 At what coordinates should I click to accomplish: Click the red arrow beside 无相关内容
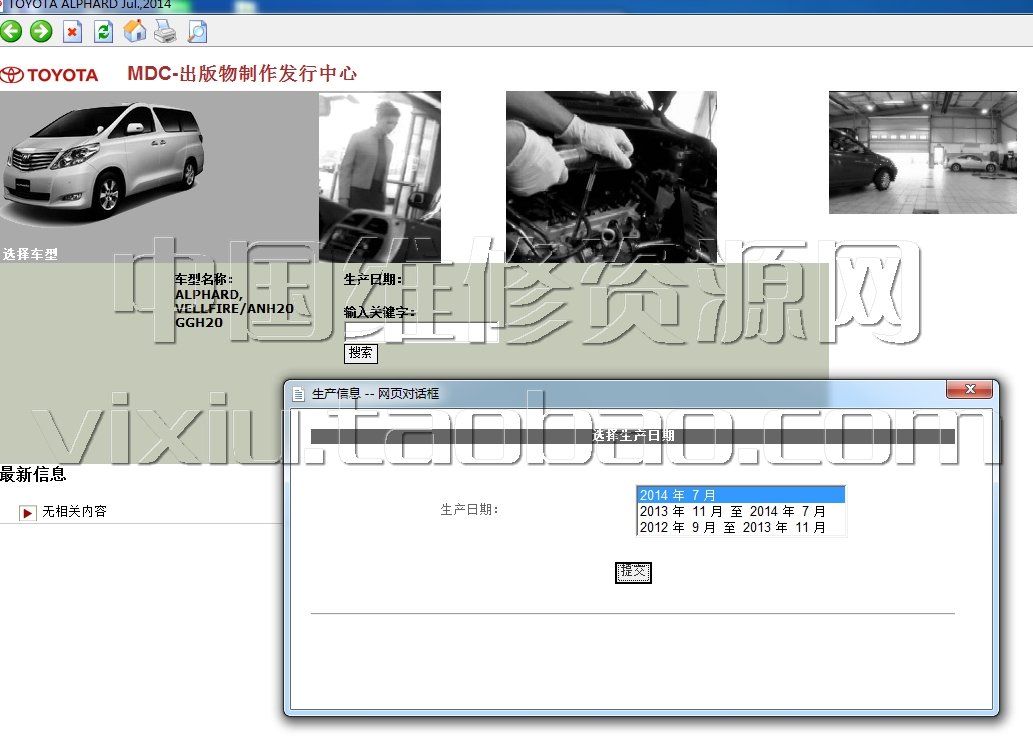(27, 512)
